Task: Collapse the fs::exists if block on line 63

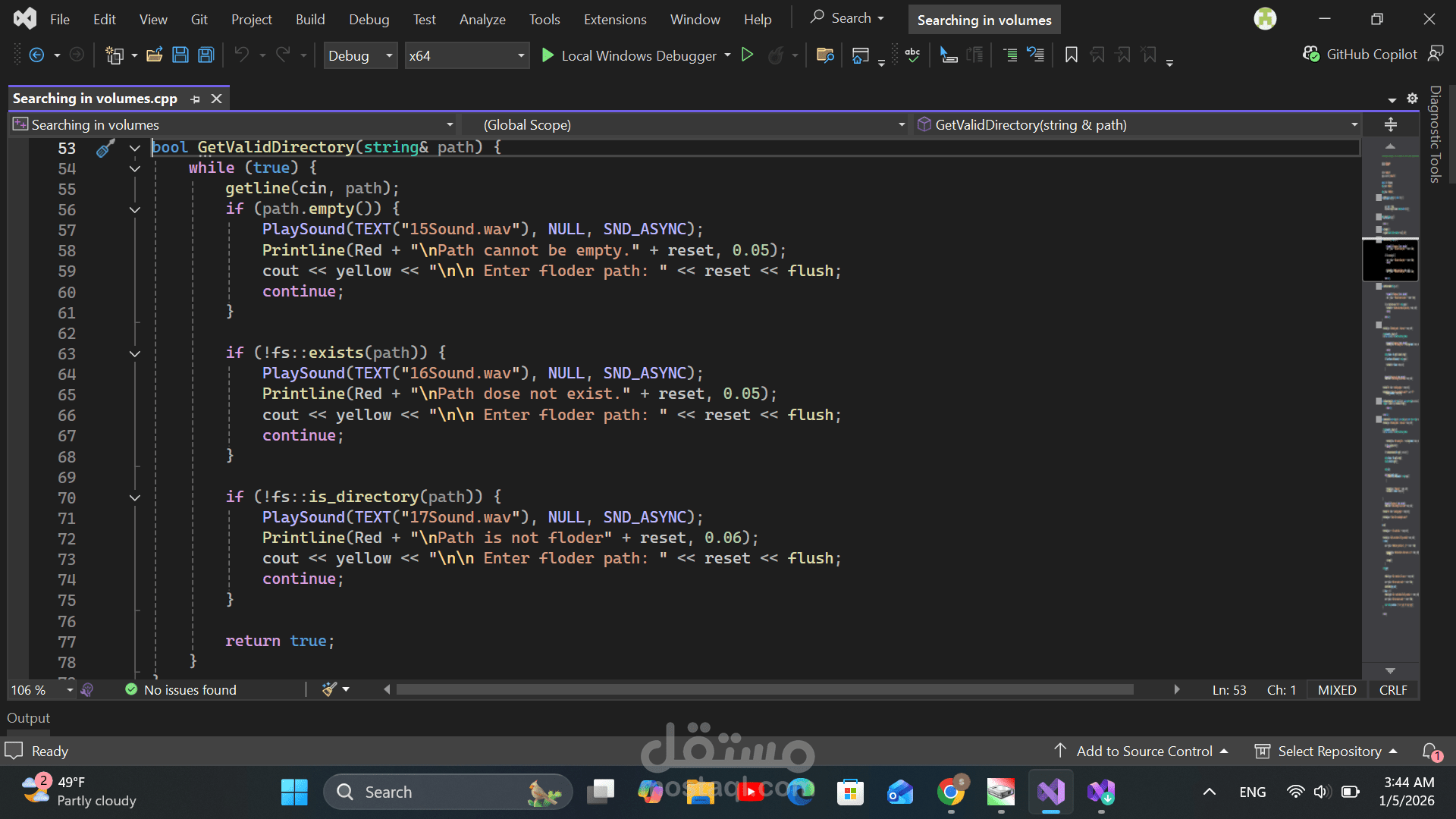Action: pyautogui.click(x=135, y=353)
